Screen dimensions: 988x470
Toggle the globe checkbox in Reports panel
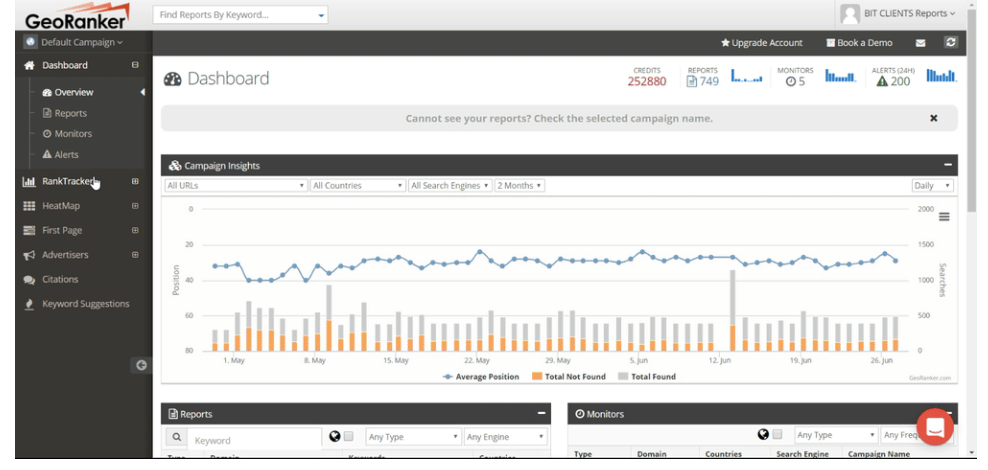348,437
